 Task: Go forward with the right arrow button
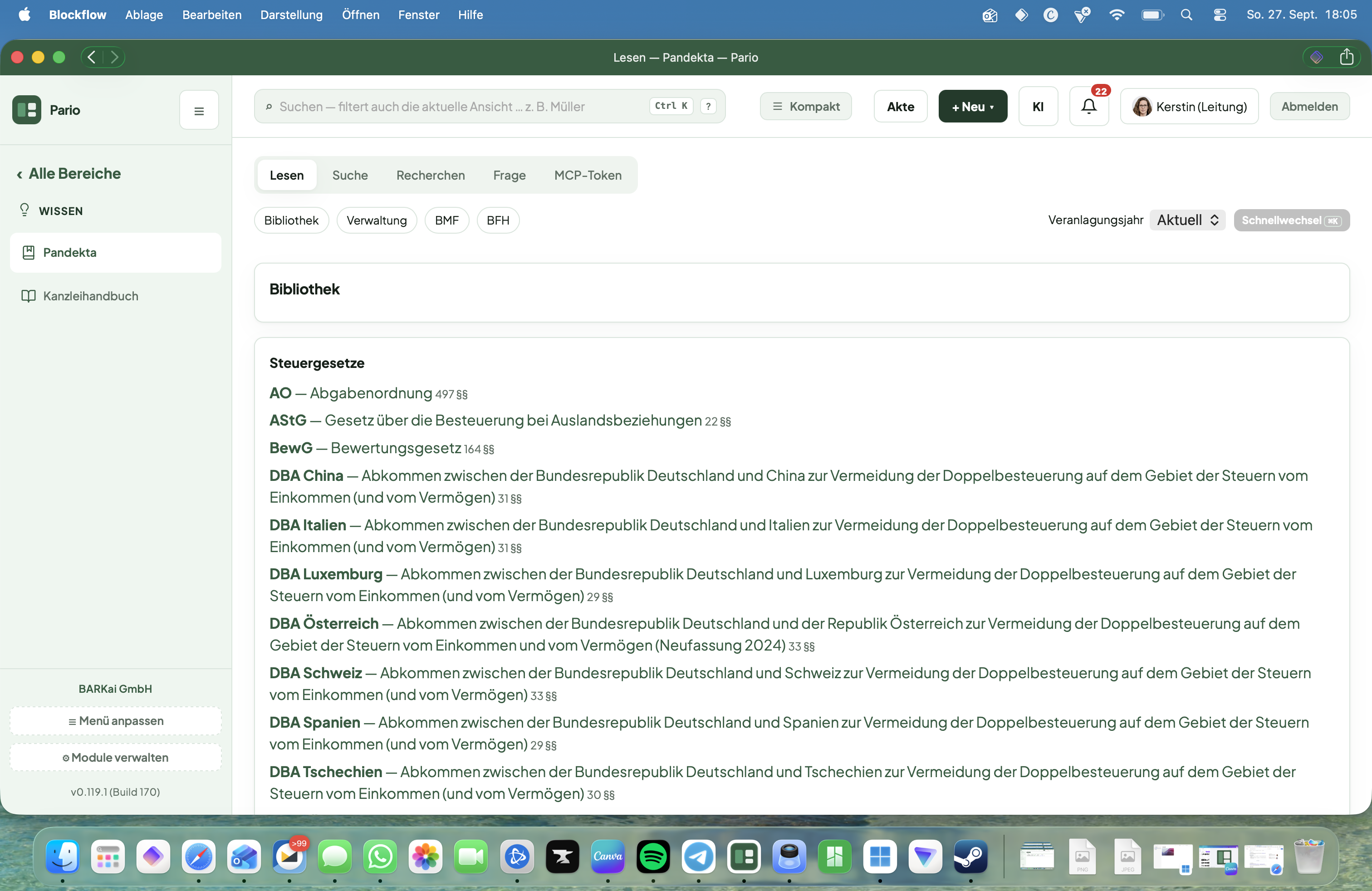114,57
